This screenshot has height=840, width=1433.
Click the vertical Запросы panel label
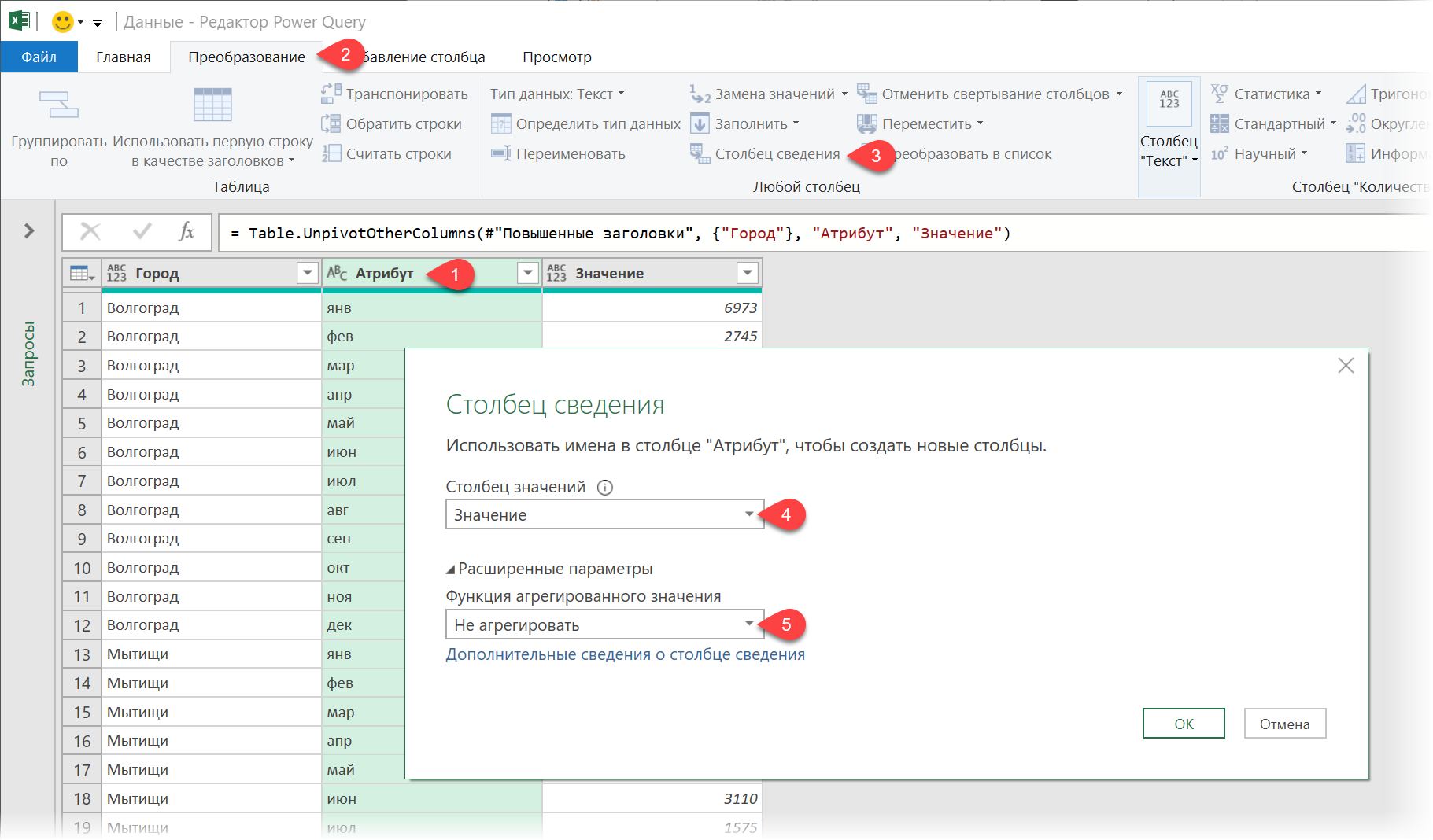28,354
